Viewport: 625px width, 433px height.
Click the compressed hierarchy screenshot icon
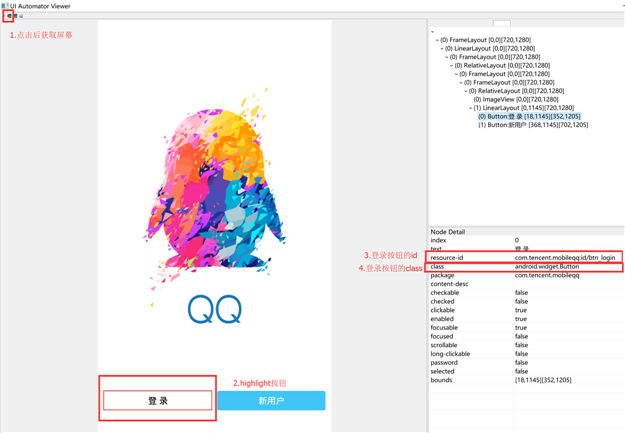[16, 16]
